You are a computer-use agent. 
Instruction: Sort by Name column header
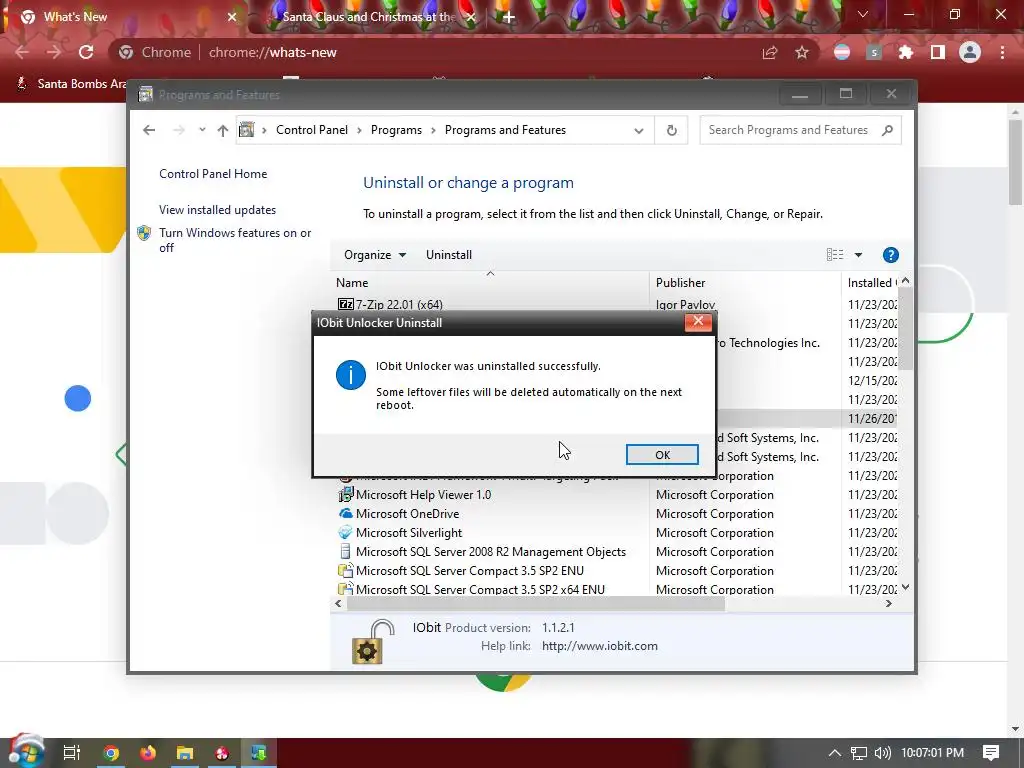tap(490, 283)
